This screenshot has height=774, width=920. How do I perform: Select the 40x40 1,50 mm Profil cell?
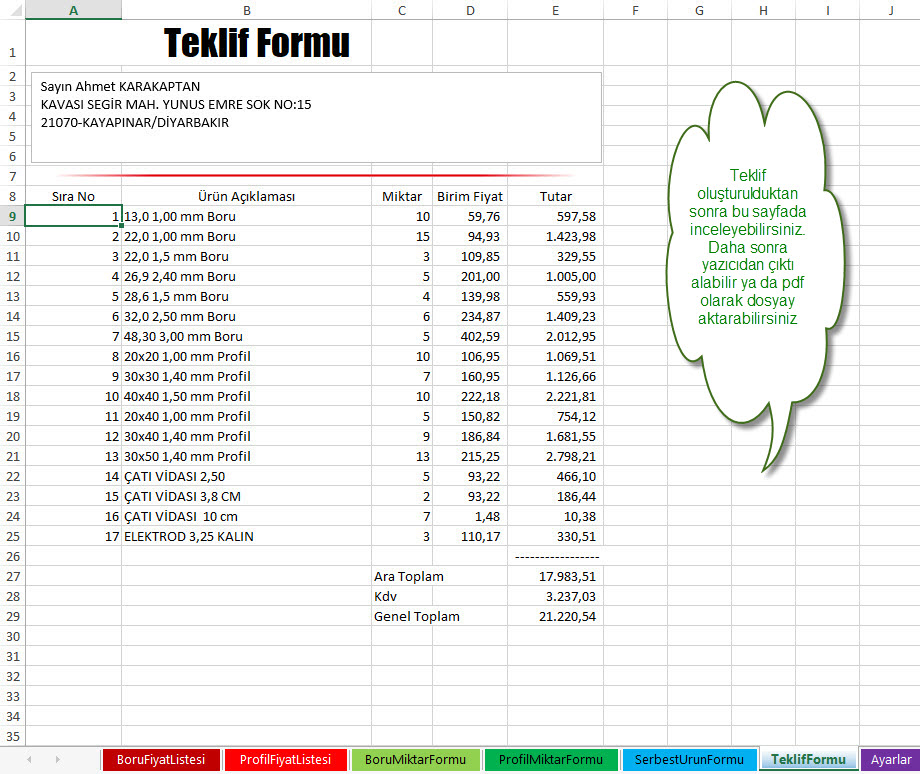coord(246,396)
